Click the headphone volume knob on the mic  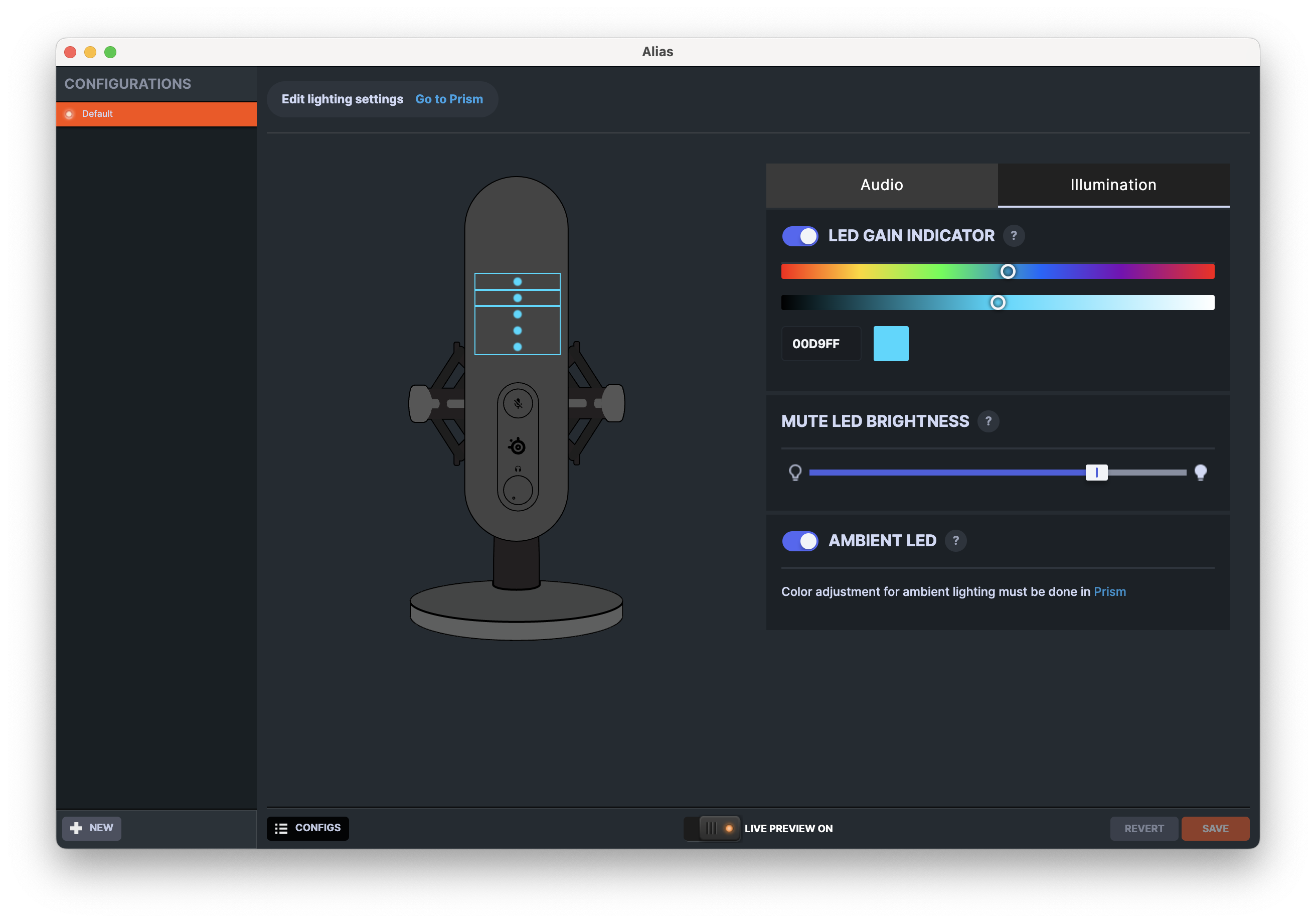pyautogui.click(x=518, y=490)
